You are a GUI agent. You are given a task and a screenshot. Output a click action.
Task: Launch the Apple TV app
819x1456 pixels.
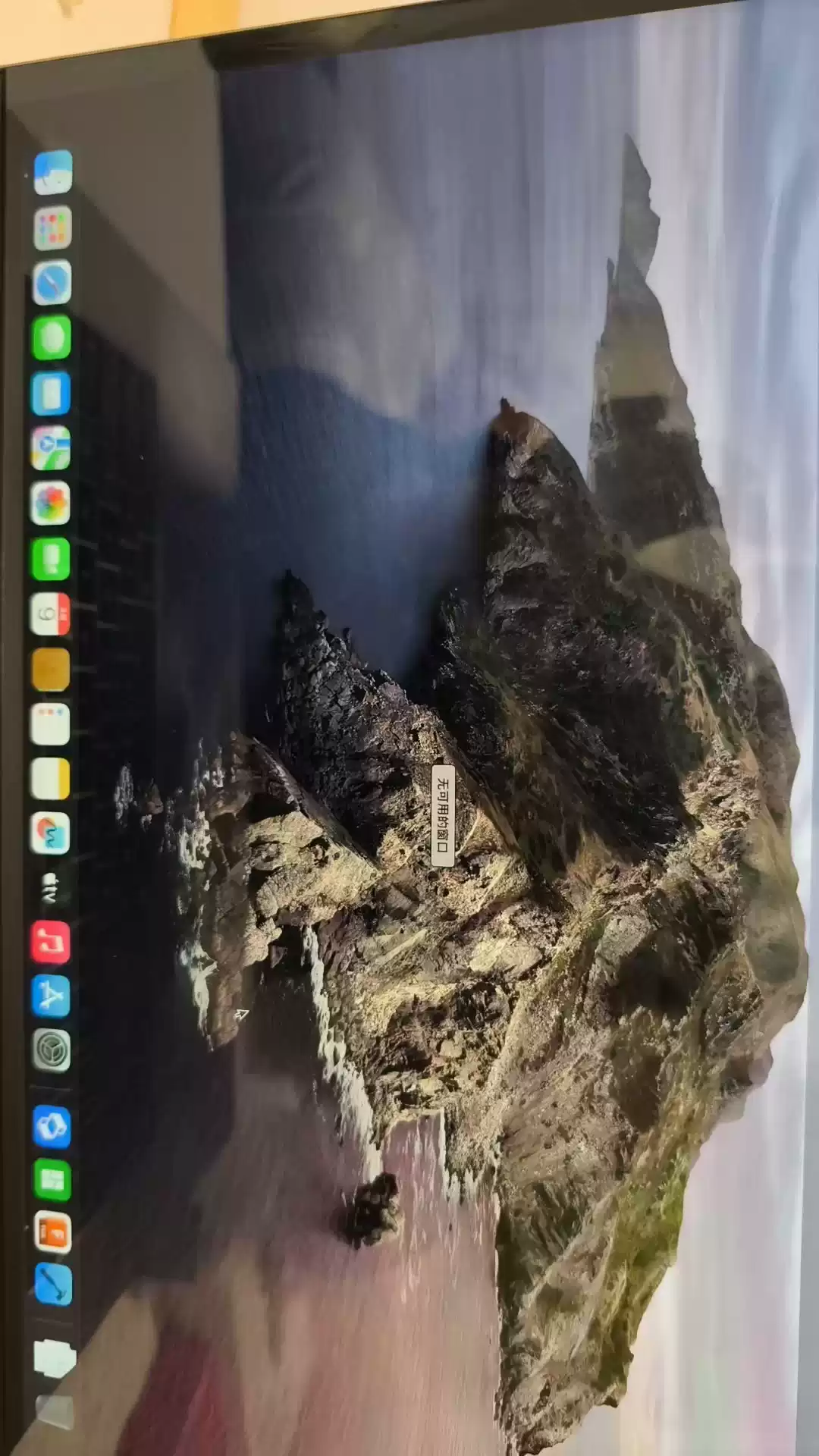click(x=50, y=887)
